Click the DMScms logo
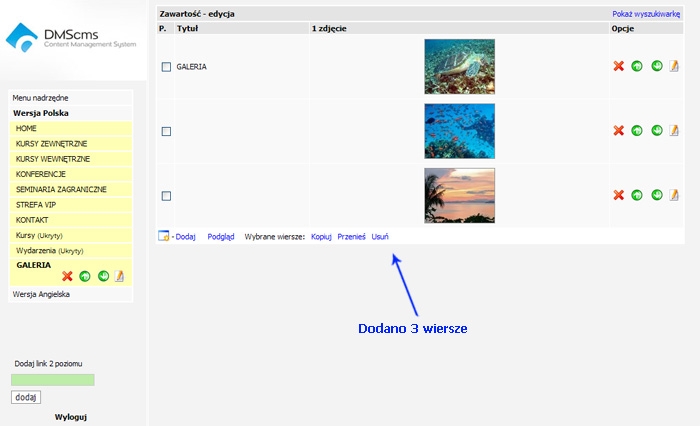The image size is (700, 426). [x=71, y=38]
